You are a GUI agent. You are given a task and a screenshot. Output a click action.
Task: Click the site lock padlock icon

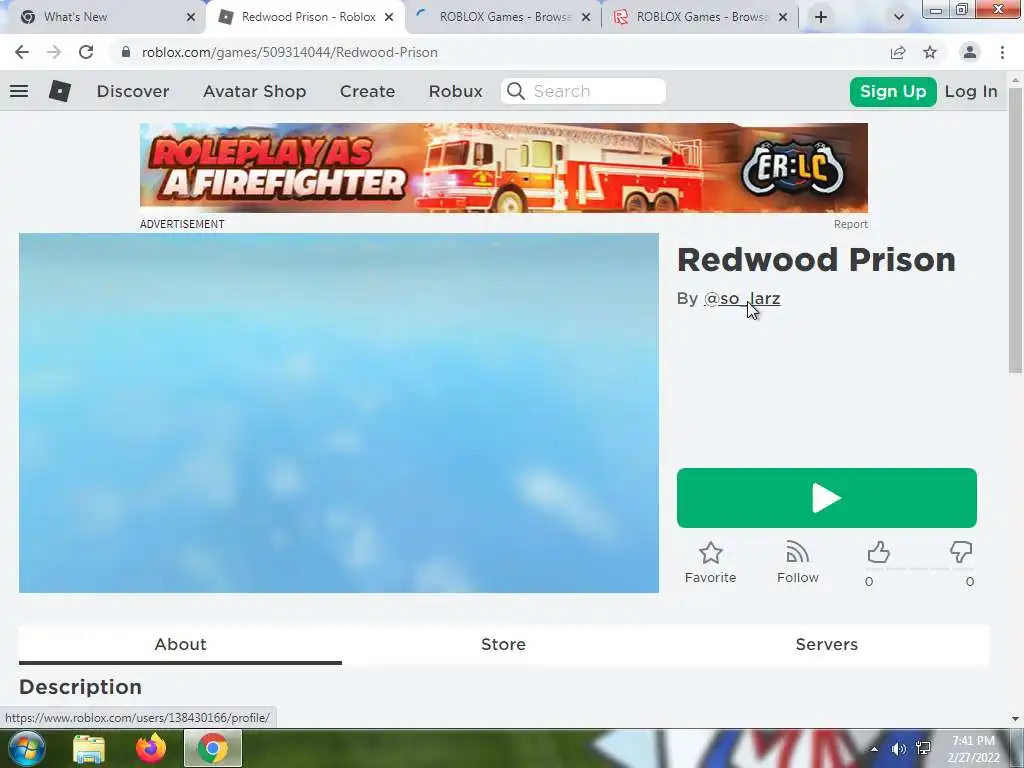[x=125, y=52]
